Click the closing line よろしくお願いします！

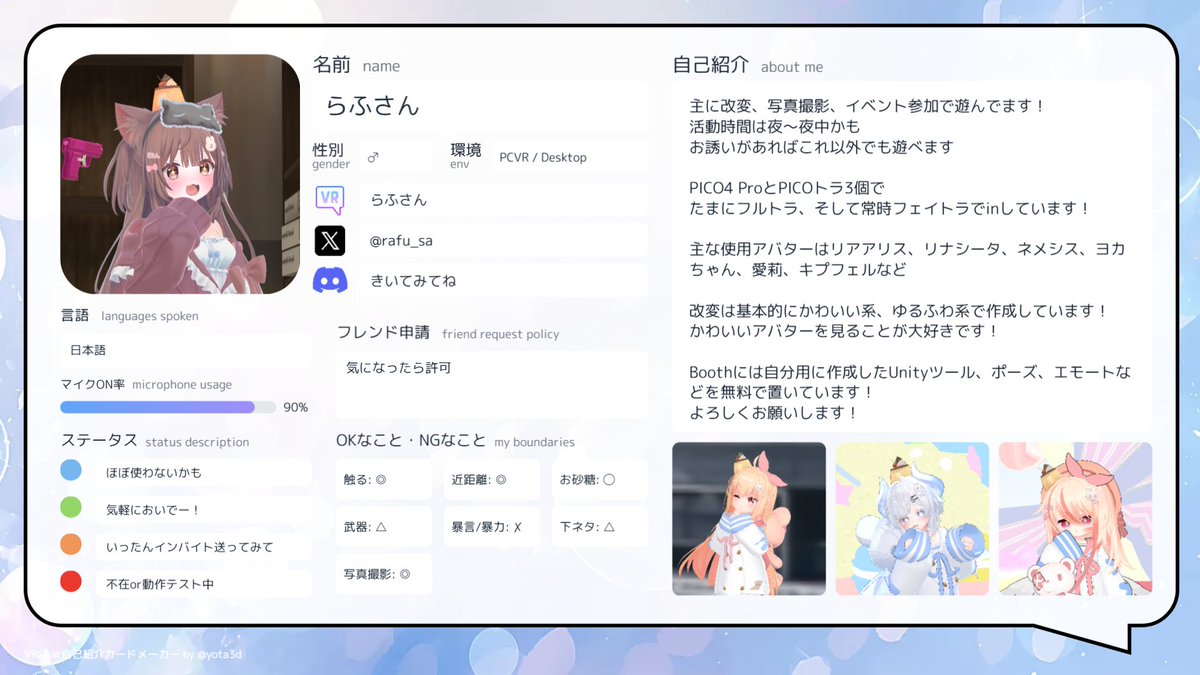(771, 412)
